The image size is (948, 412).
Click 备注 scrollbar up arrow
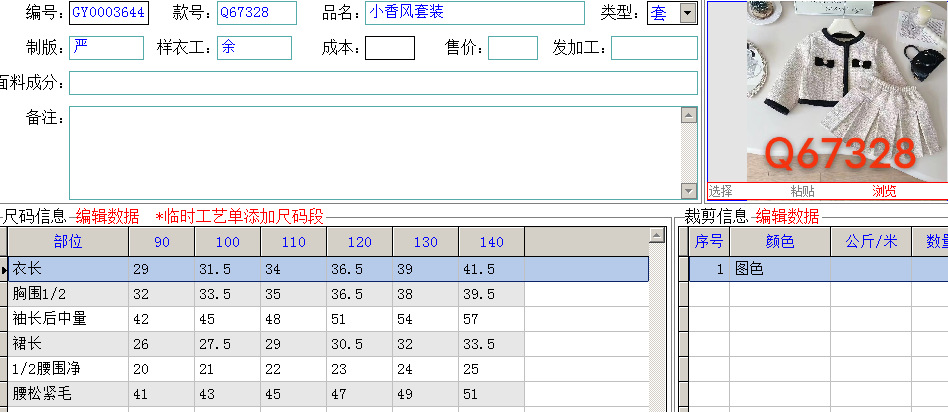click(689, 115)
